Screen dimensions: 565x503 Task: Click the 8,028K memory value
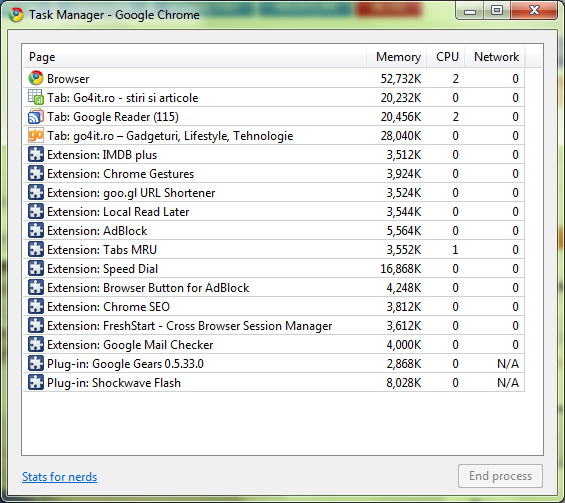coord(404,383)
